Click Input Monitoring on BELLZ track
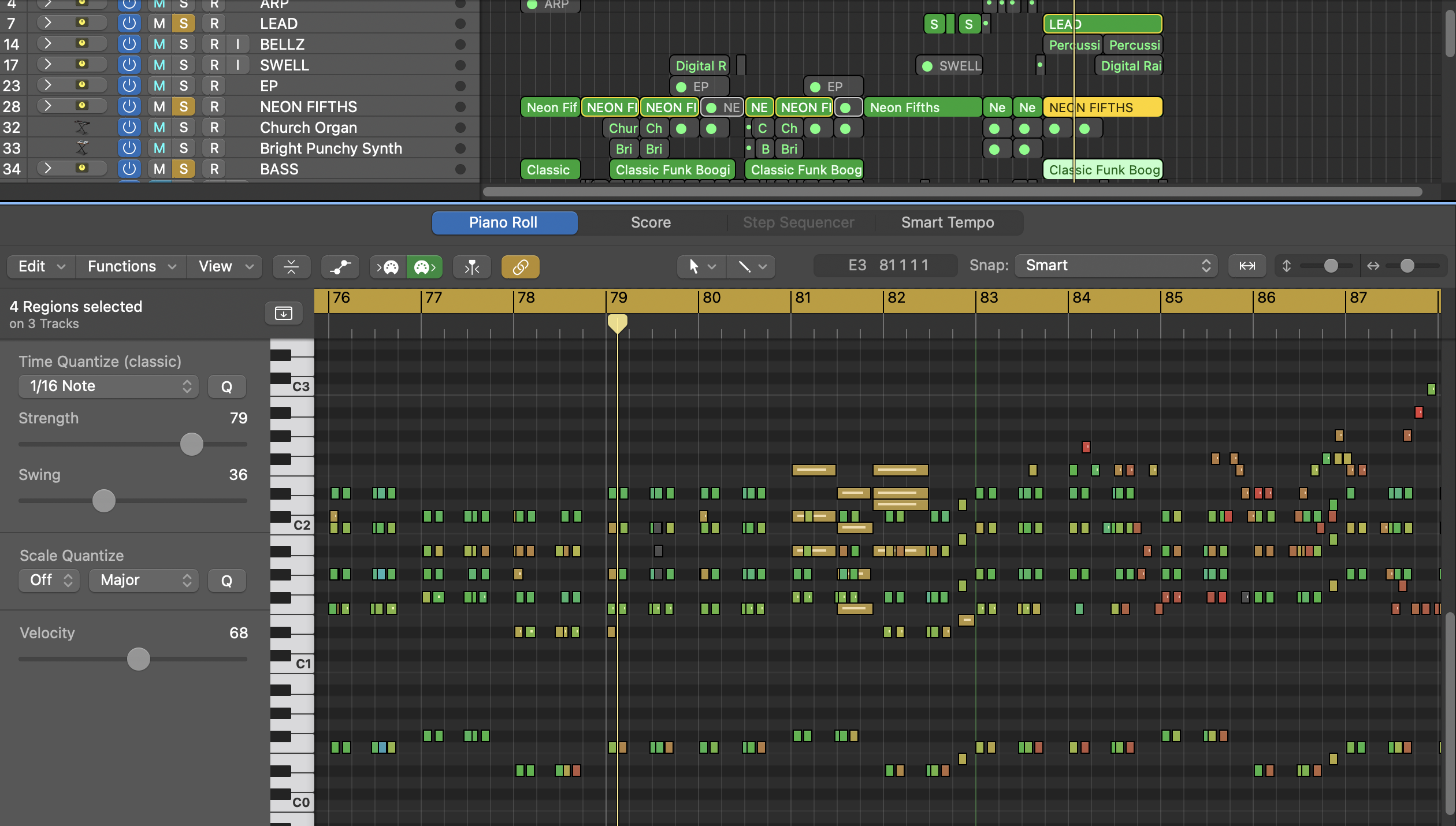Screen dimensions: 1456x826 pyautogui.click(x=237, y=44)
